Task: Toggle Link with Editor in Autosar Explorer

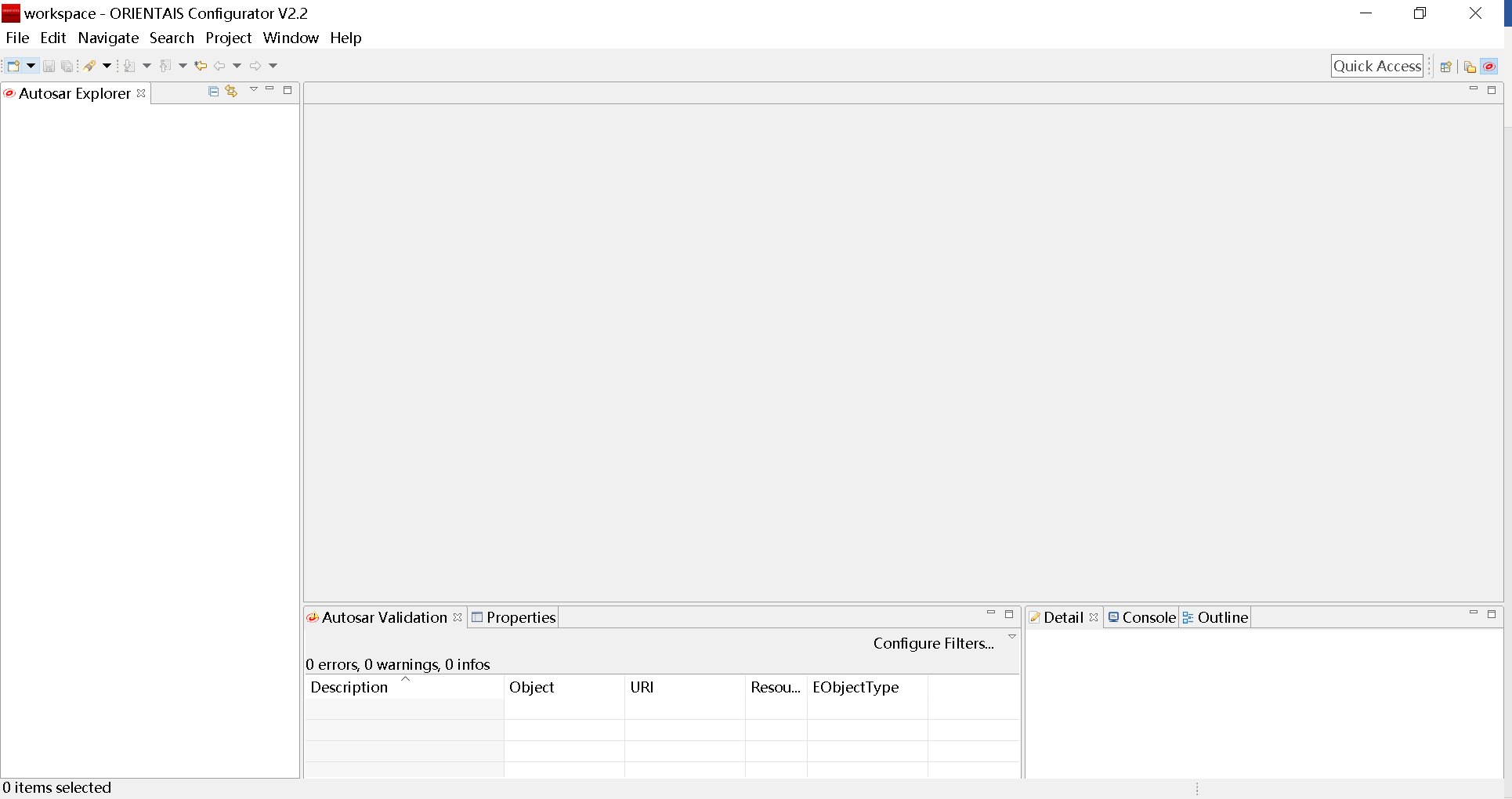Action: [x=231, y=92]
